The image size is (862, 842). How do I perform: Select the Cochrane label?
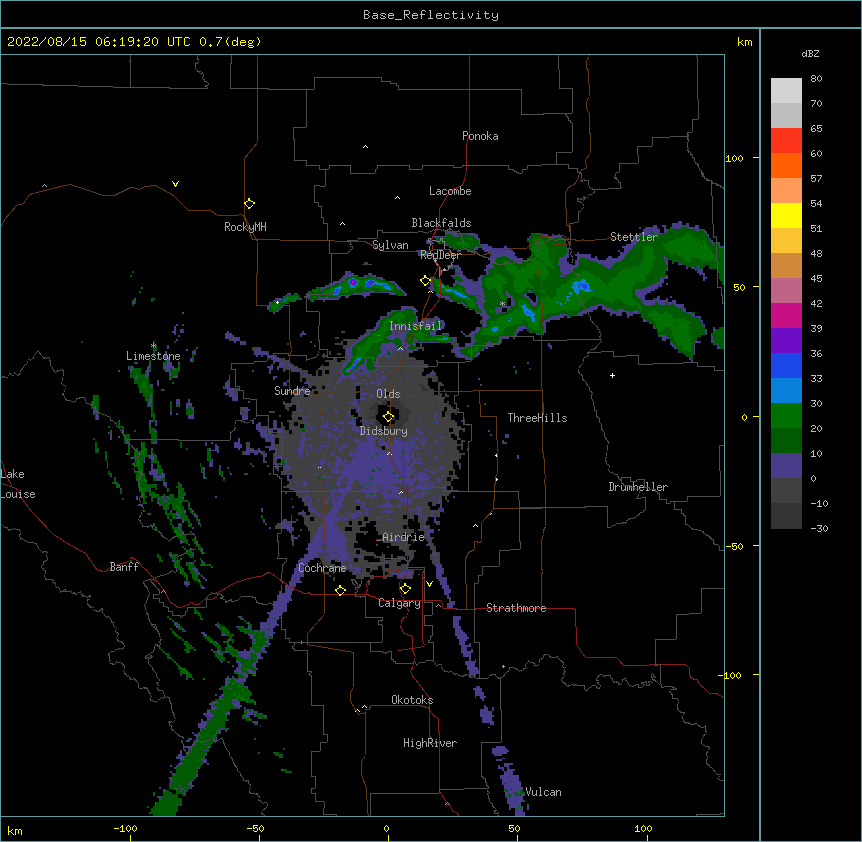pos(322,568)
